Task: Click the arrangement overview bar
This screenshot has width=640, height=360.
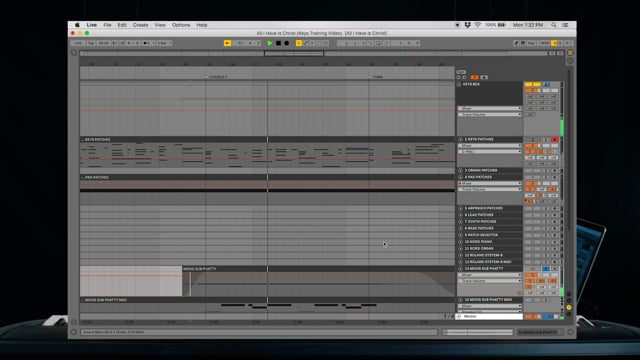Action: (313, 53)
